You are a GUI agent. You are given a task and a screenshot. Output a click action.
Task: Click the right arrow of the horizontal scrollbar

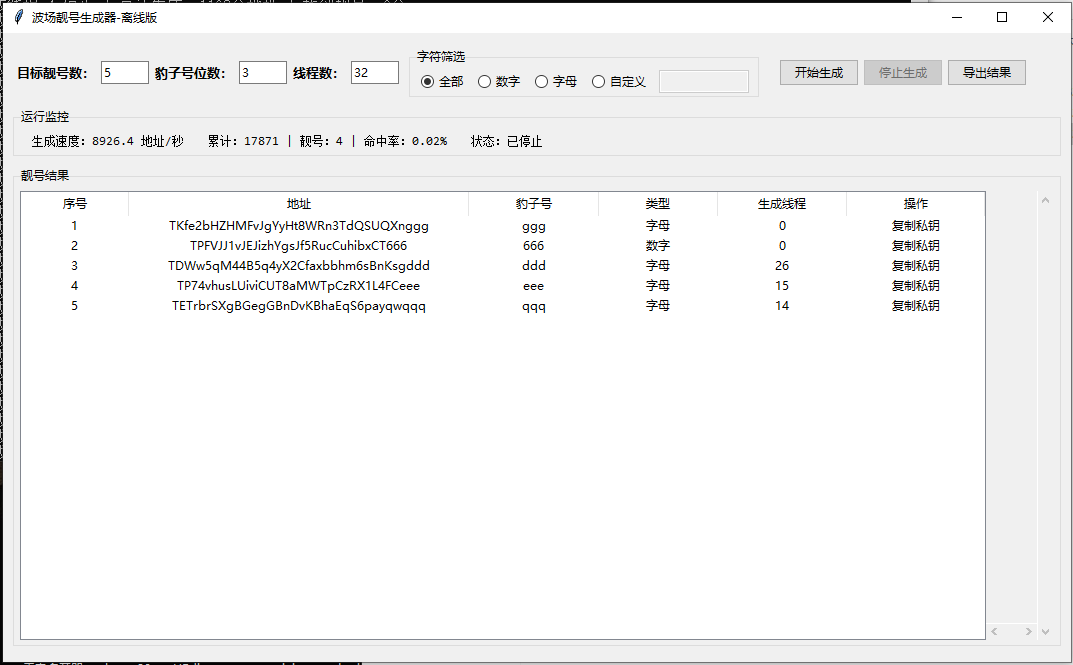point(1028,631)
